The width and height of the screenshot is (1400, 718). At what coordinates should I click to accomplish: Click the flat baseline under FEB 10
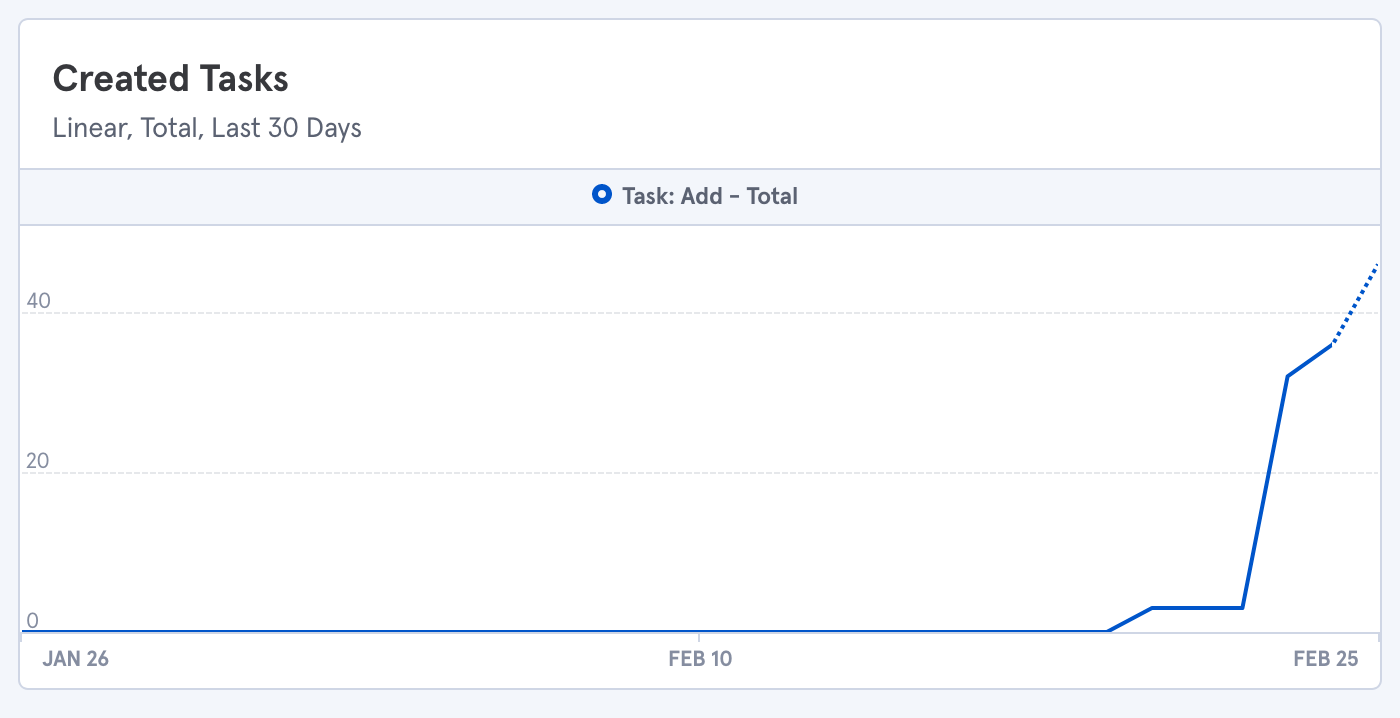[x=699, y=631]
